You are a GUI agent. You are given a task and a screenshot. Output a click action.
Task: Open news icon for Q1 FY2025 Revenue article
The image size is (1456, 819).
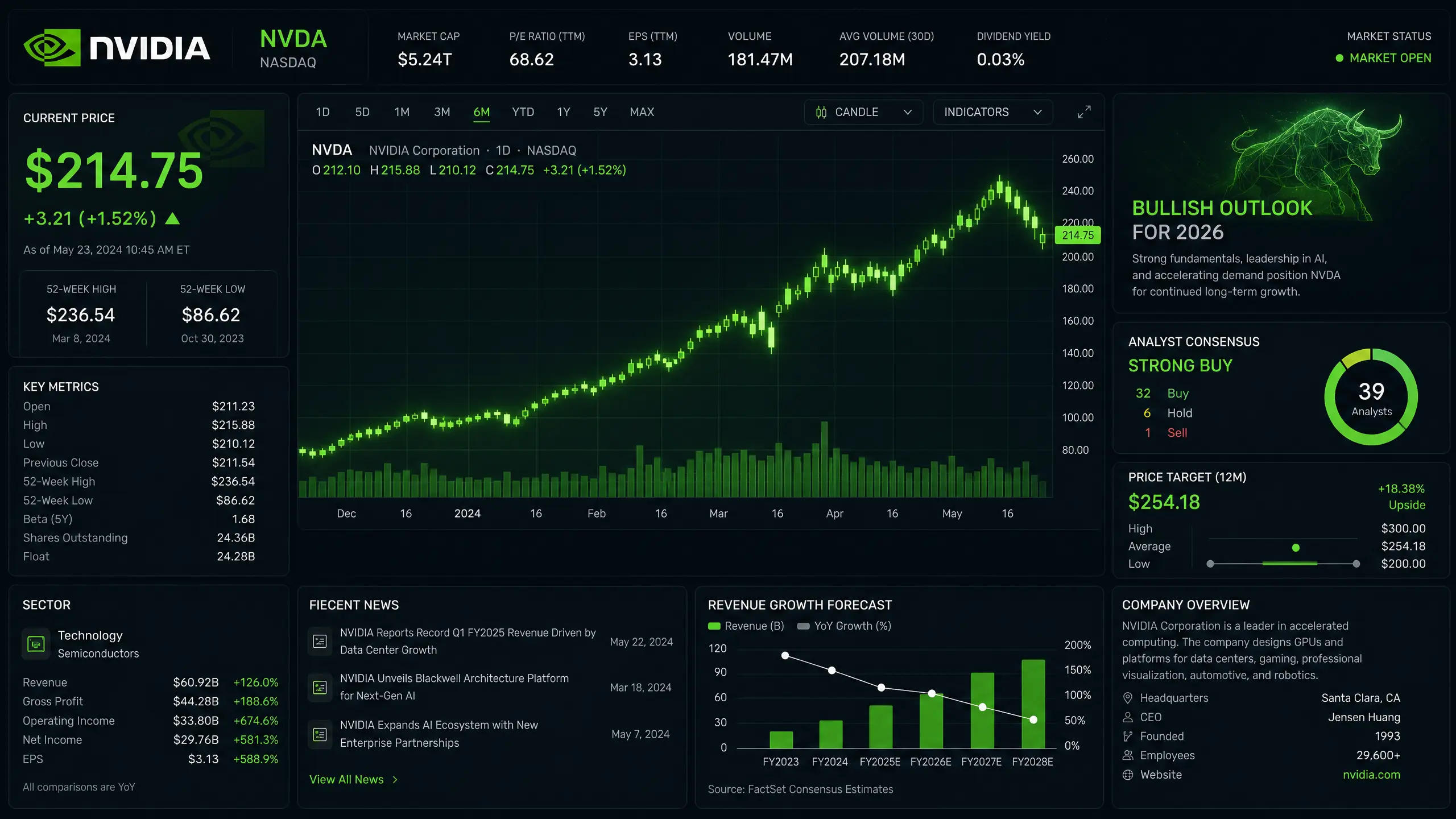320,642
